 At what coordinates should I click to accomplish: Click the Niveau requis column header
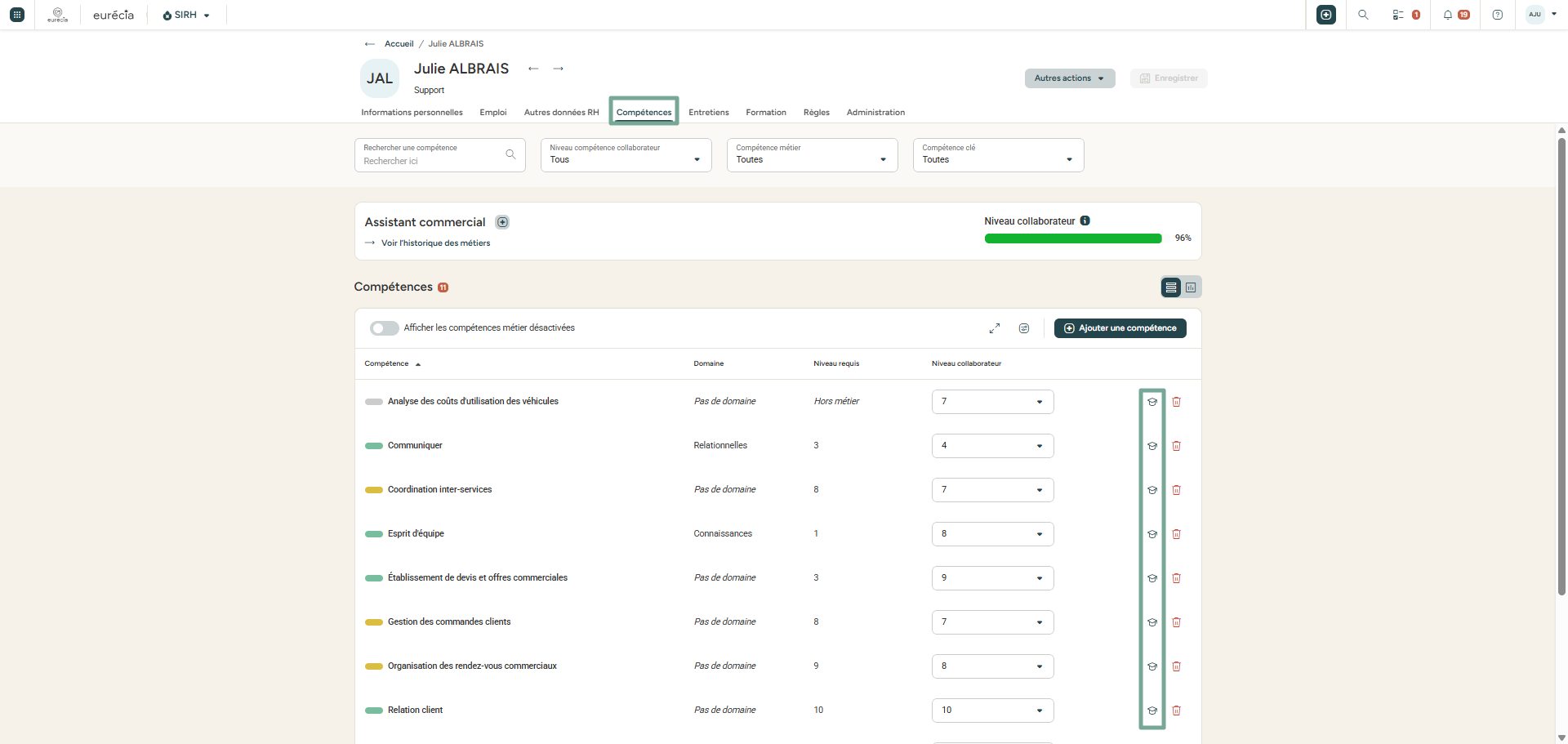836,364
